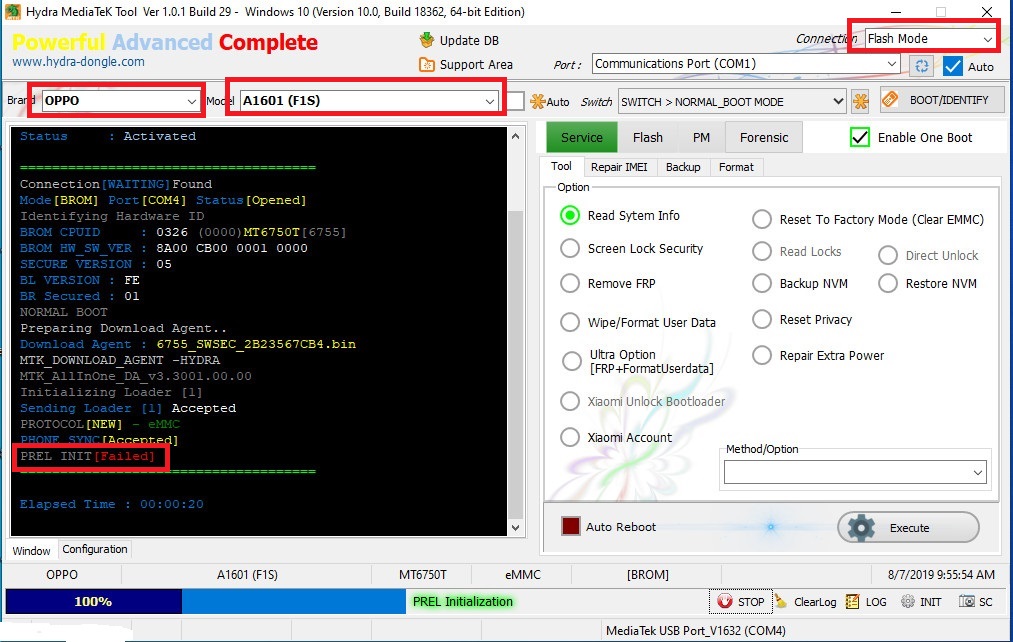Open the Model A1601 (F1S) dropdown
Image resolution: width=1013 pixels, height=642 pixels.
(x=369, y=101)
